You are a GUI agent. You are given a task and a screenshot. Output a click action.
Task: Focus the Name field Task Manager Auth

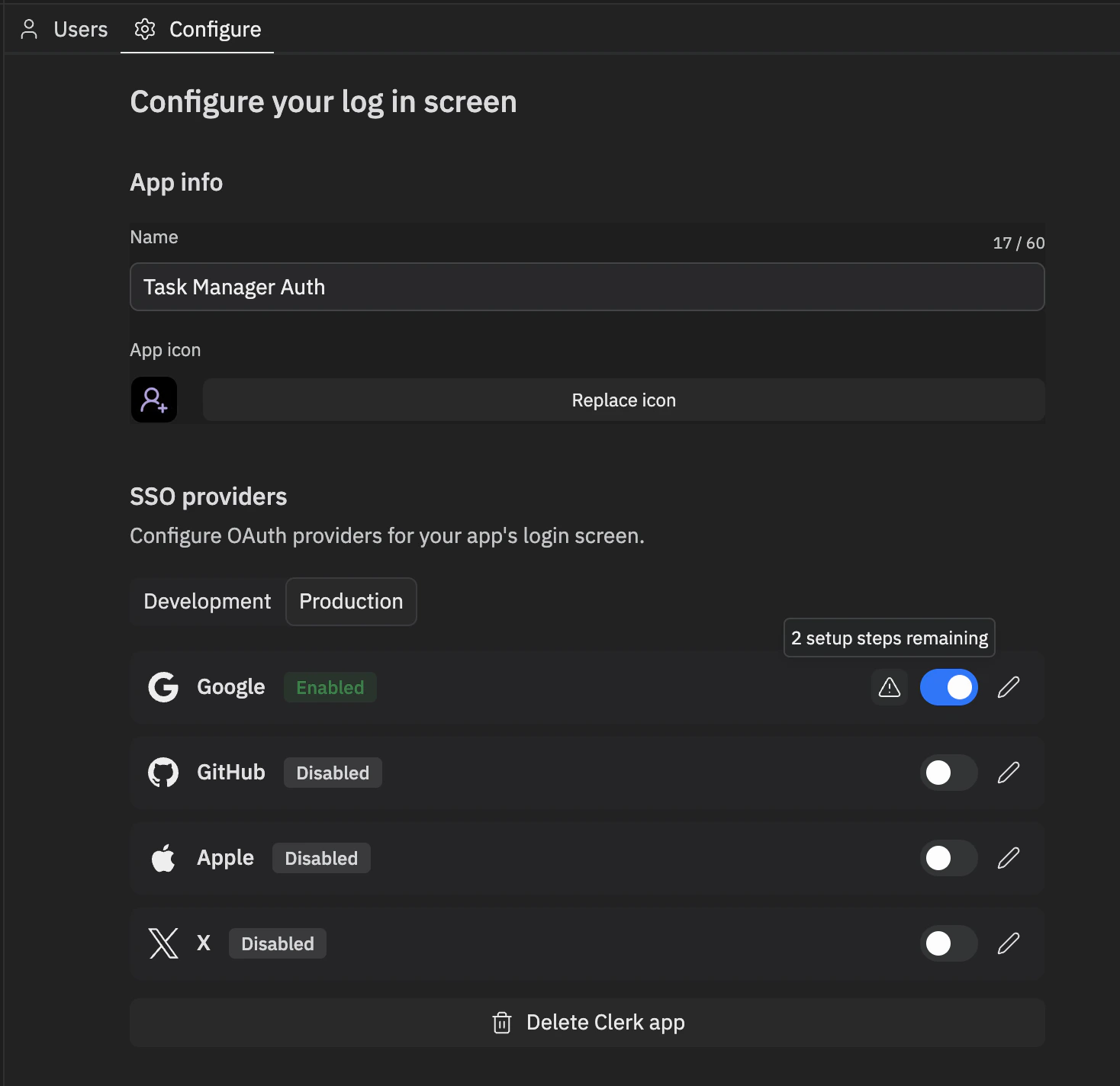click(x=587, y=287)
